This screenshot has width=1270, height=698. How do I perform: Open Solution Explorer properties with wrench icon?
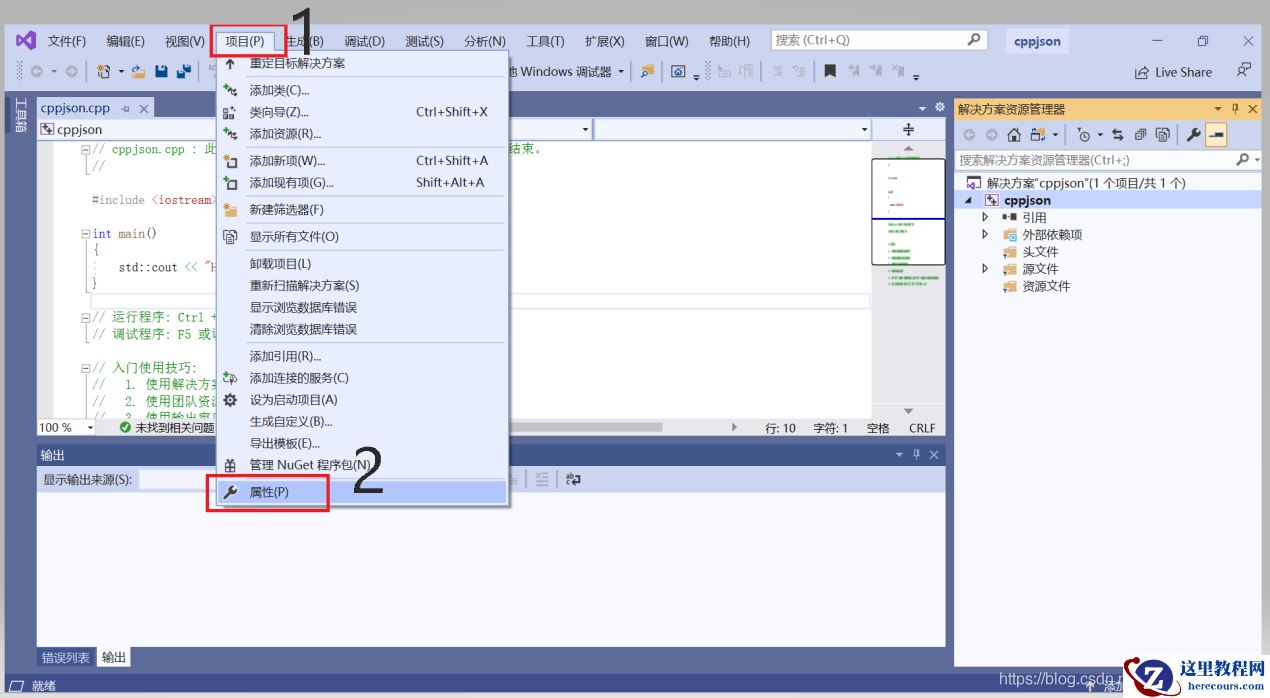point(1195,134)
